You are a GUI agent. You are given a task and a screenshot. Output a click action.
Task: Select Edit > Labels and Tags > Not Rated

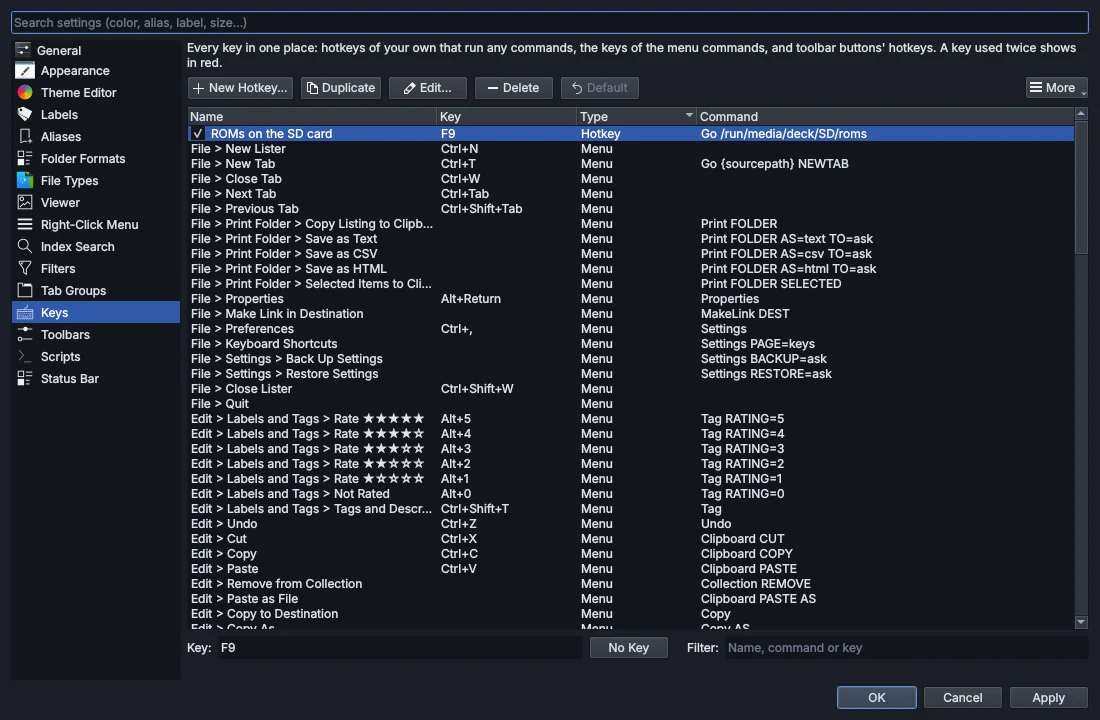click(631, 494)
